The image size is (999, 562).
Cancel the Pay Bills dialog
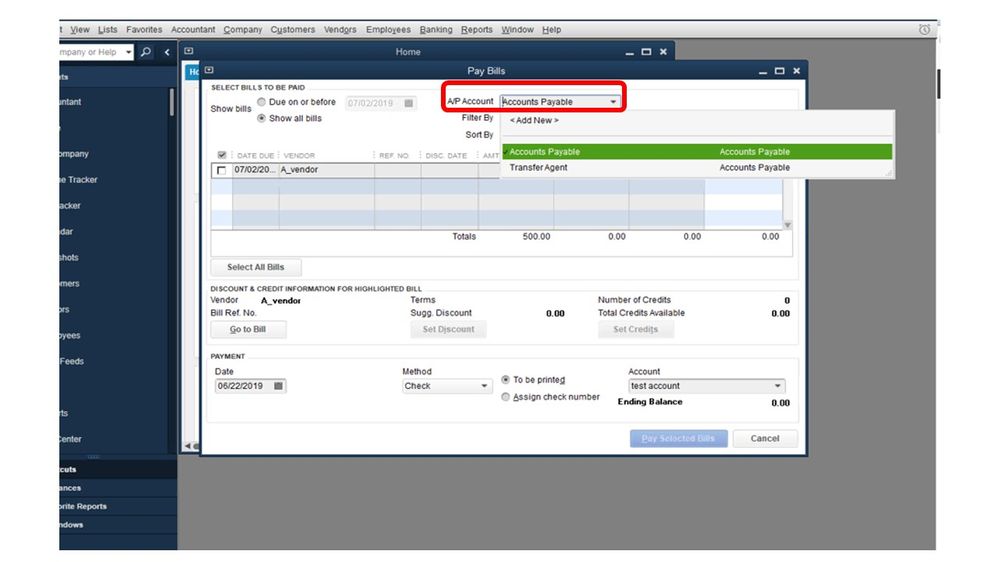765,438
